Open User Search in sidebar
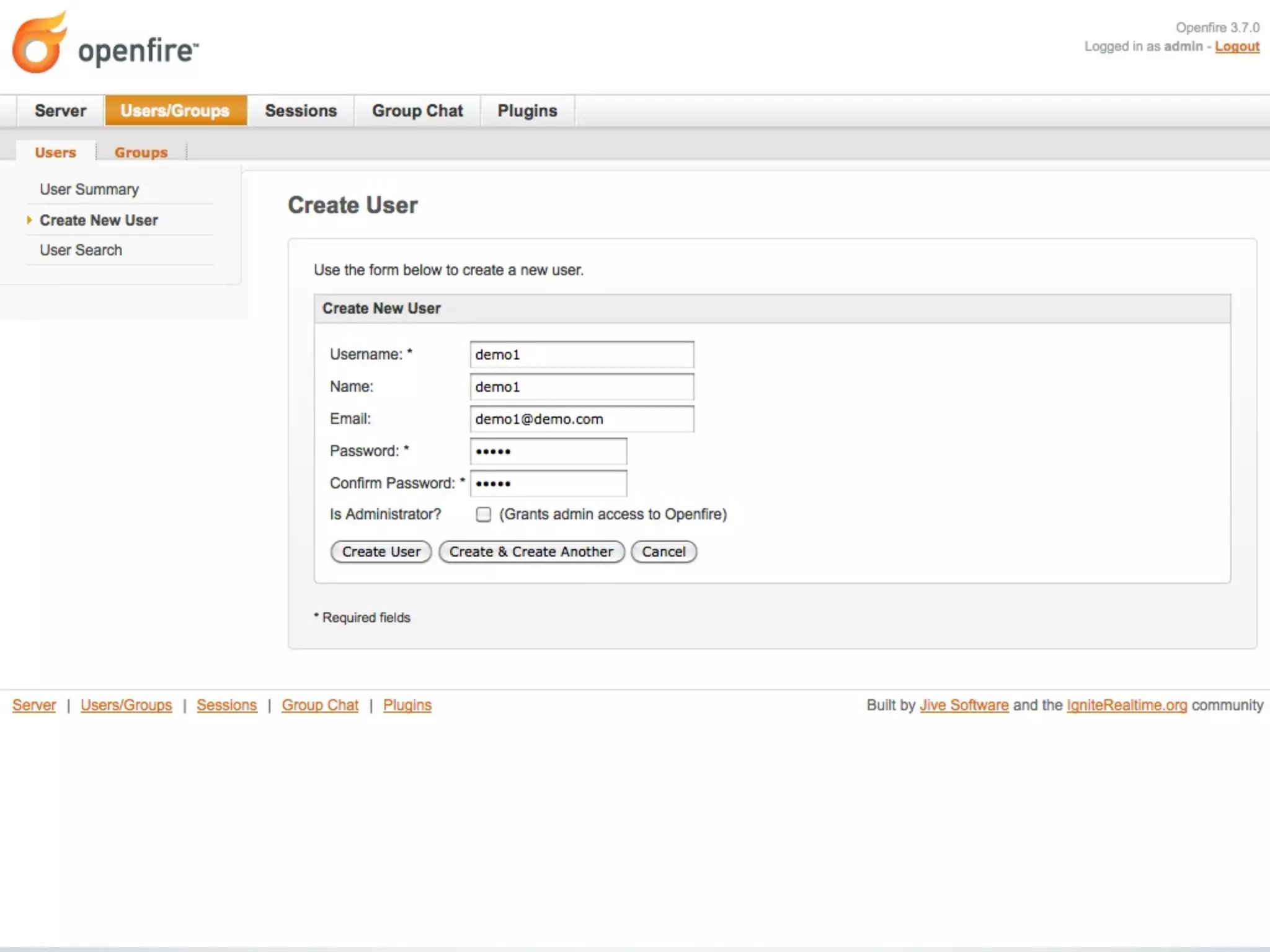The image size is (1270, 952). point(81,250)
